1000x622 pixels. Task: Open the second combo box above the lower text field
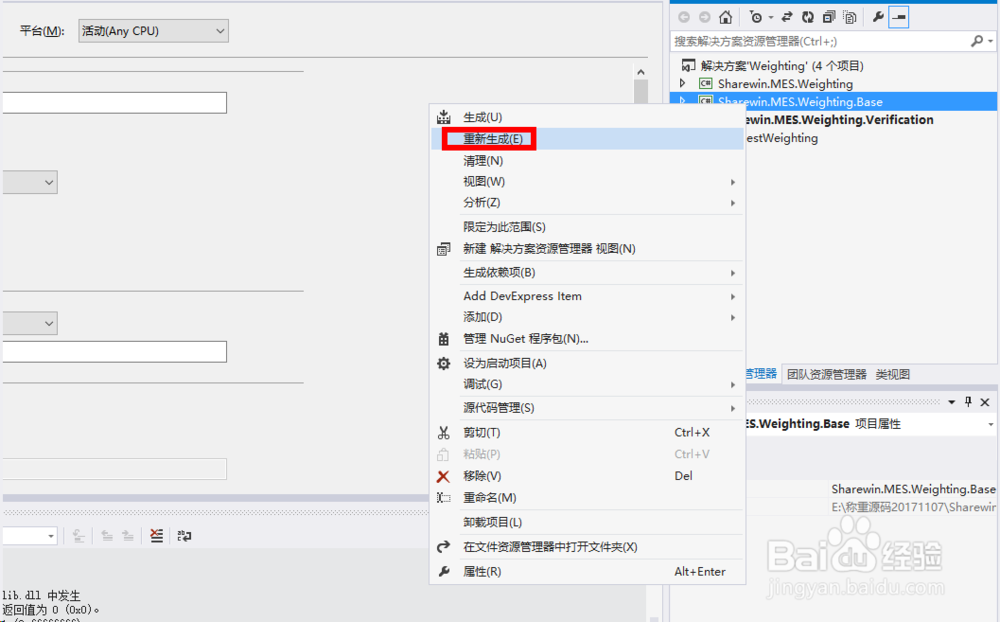coord(30,323)
